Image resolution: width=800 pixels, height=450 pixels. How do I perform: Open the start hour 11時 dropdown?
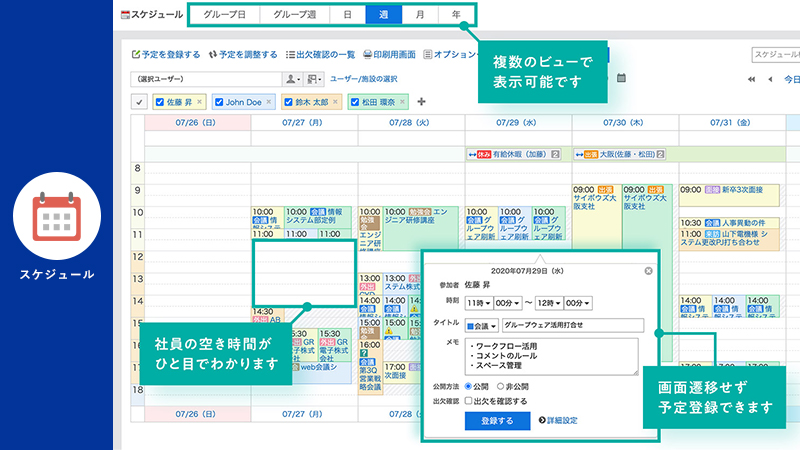[x=479, y=302]
